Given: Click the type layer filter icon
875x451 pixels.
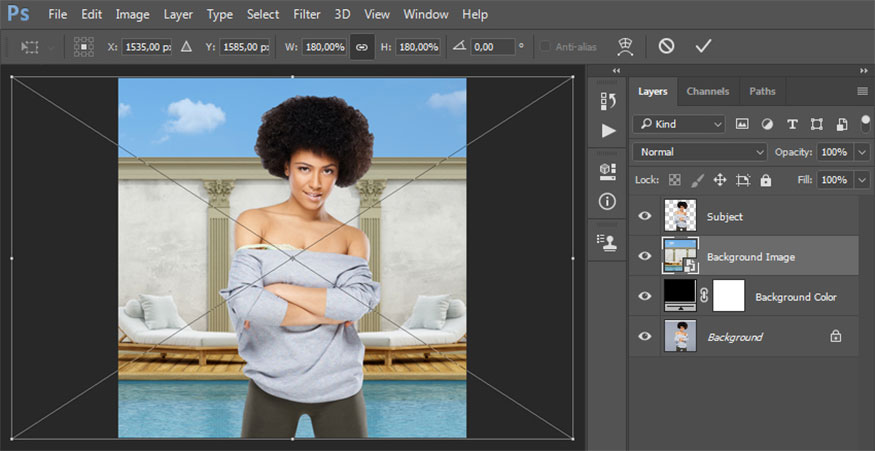Looking at the screenshot, I should (x=792, y=124).
